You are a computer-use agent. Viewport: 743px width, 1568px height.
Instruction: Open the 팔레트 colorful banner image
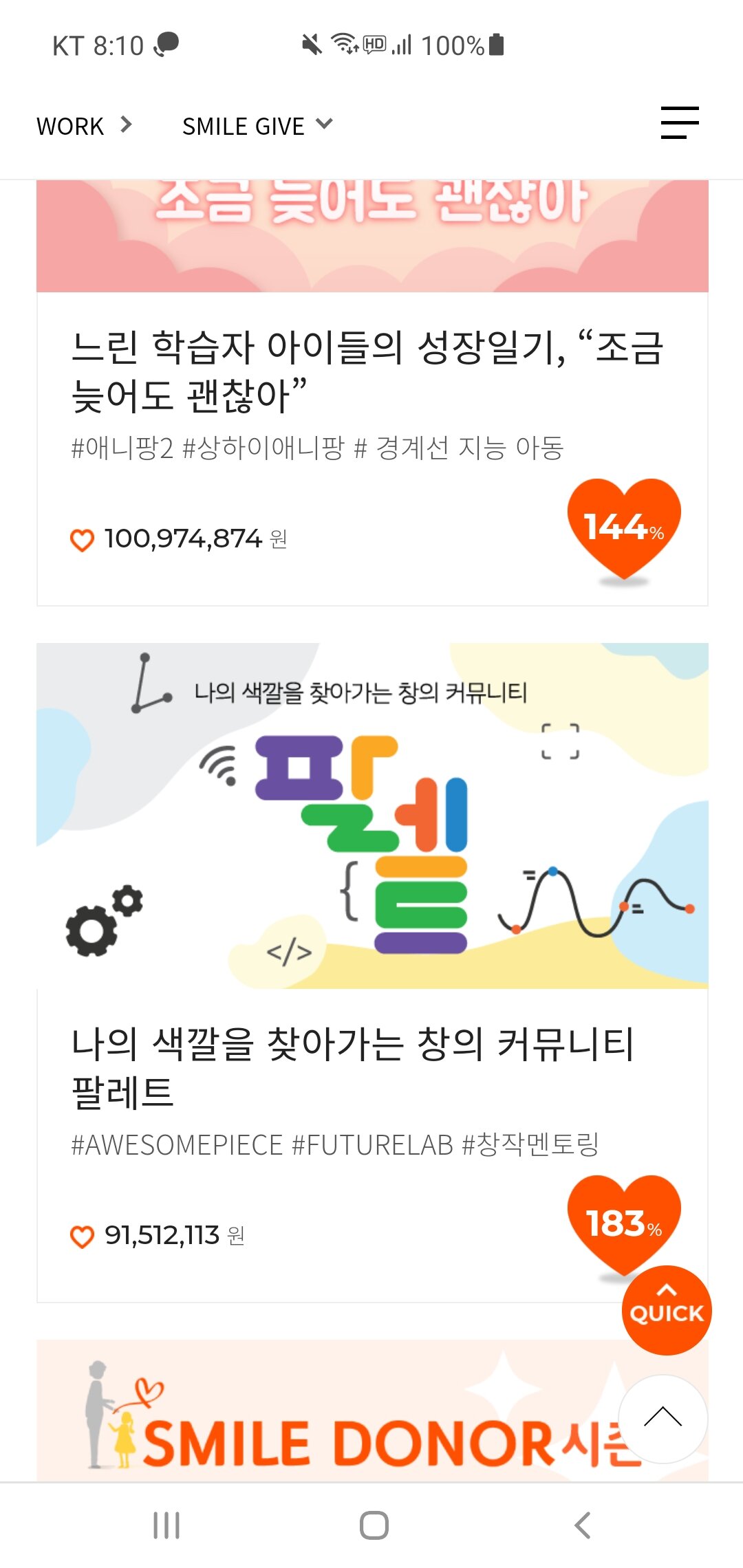(372, 816)
